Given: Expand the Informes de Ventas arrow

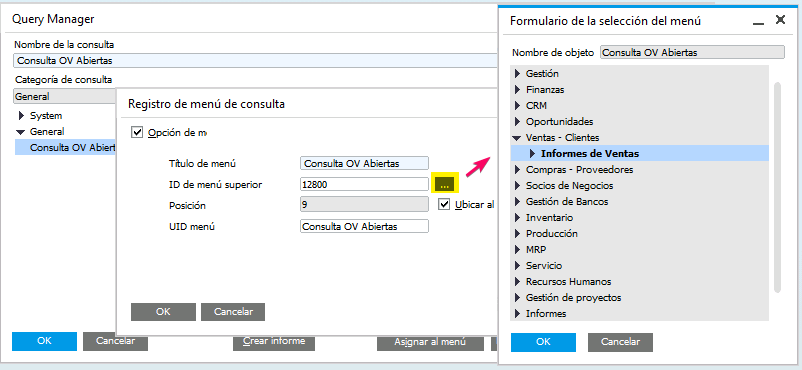Looking at the screenshot, I should click(x=532, y=153).
